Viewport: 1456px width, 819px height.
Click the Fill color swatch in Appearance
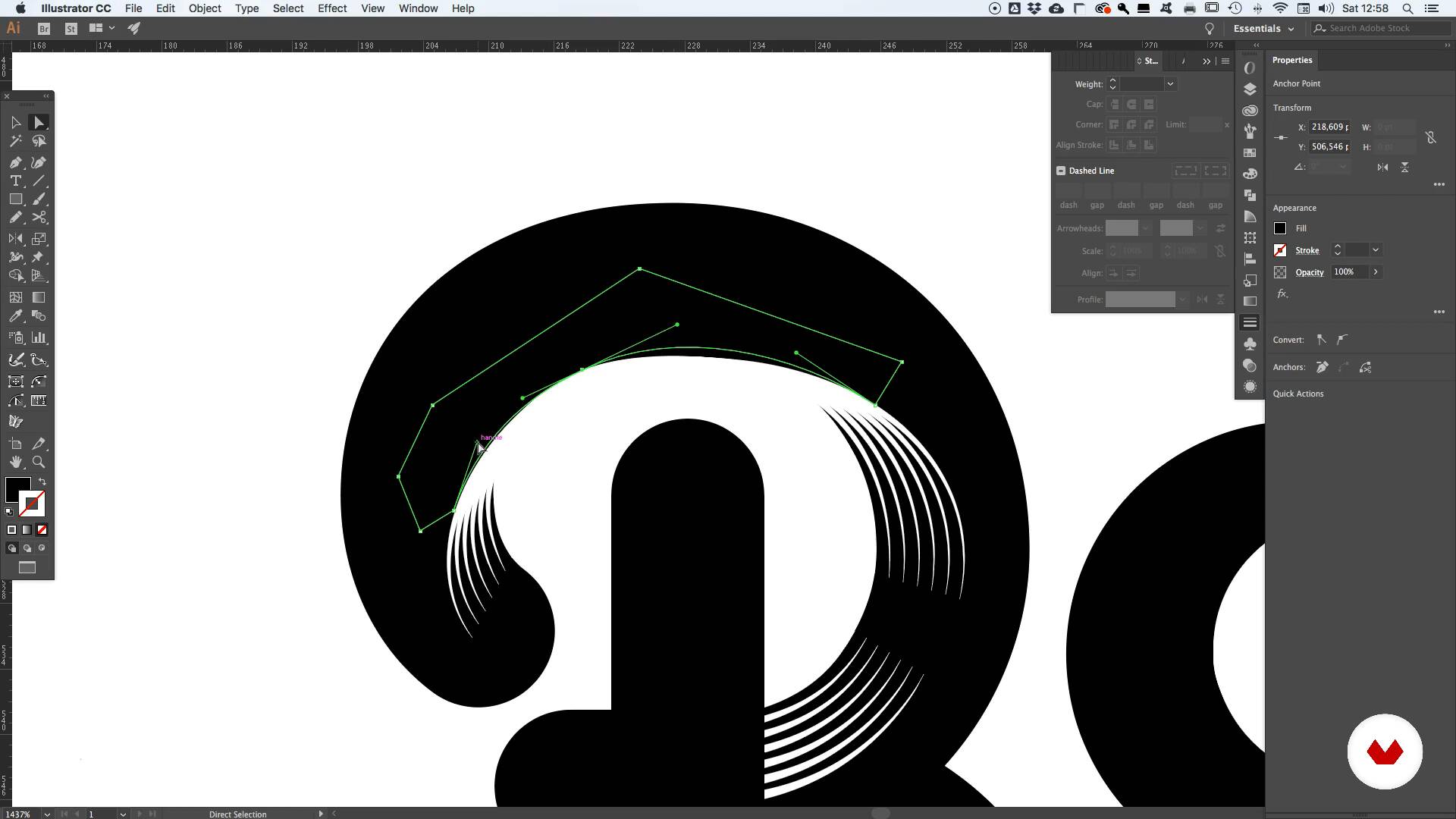tap(1280, 228)
